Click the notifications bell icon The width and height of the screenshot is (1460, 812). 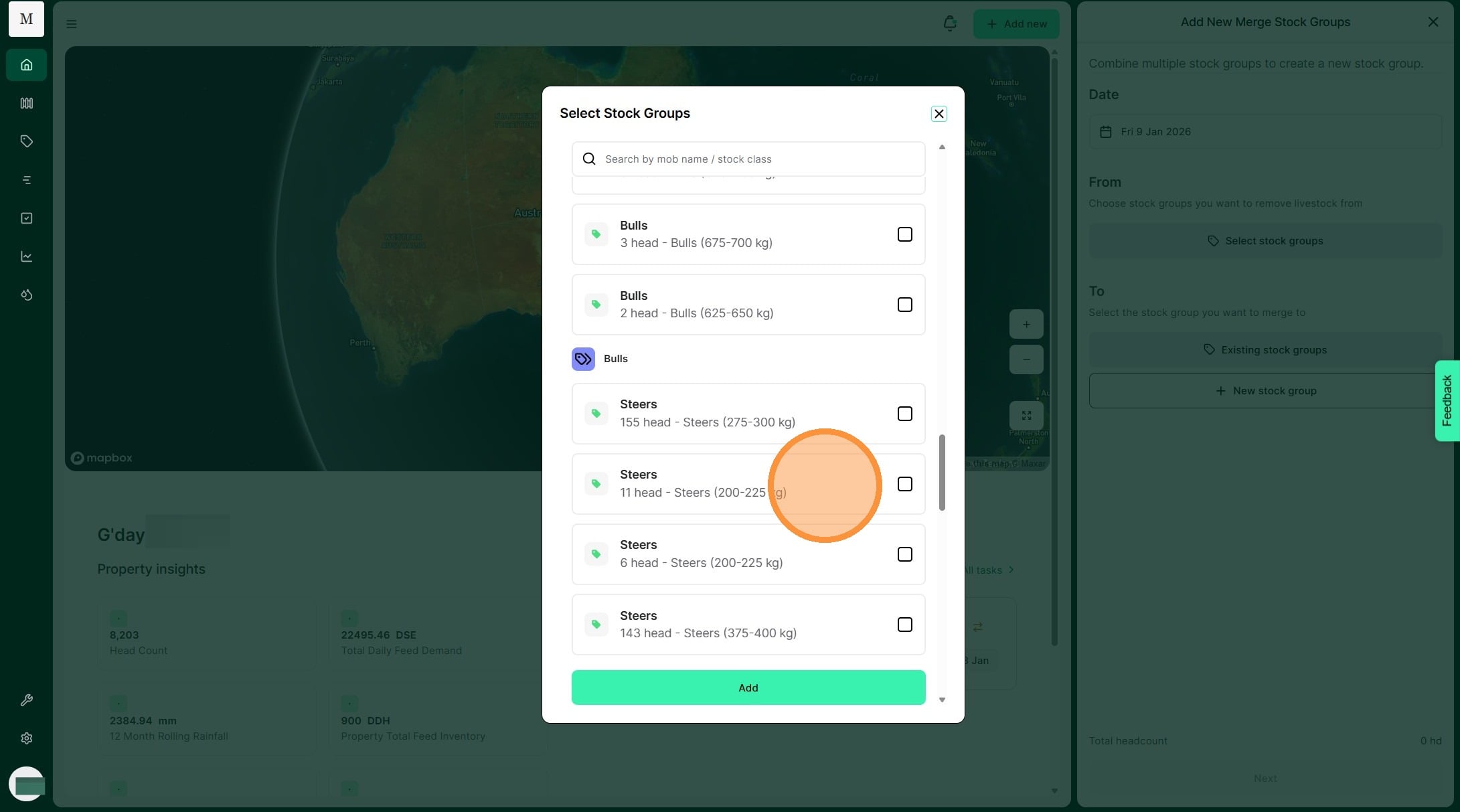pos(949,23)
